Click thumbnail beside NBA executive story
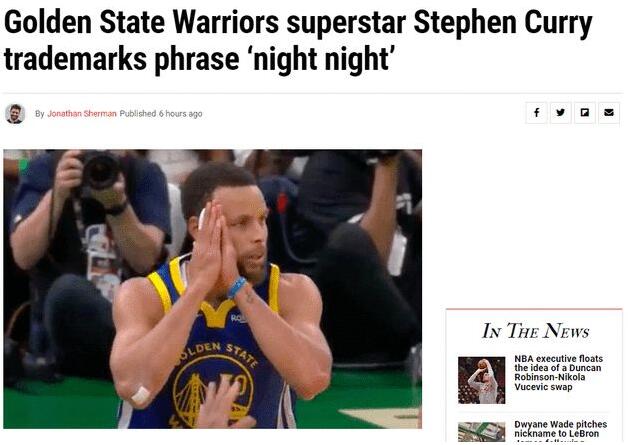The image size is (628, 445). pos(481,380)
